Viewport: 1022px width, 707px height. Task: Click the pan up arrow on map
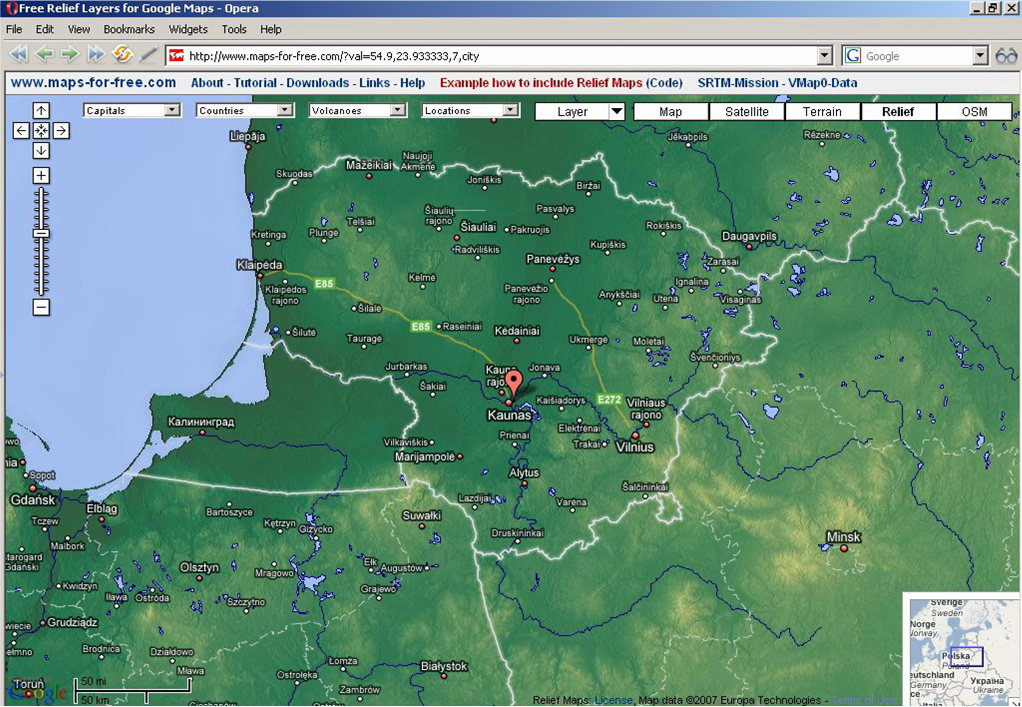41,111
